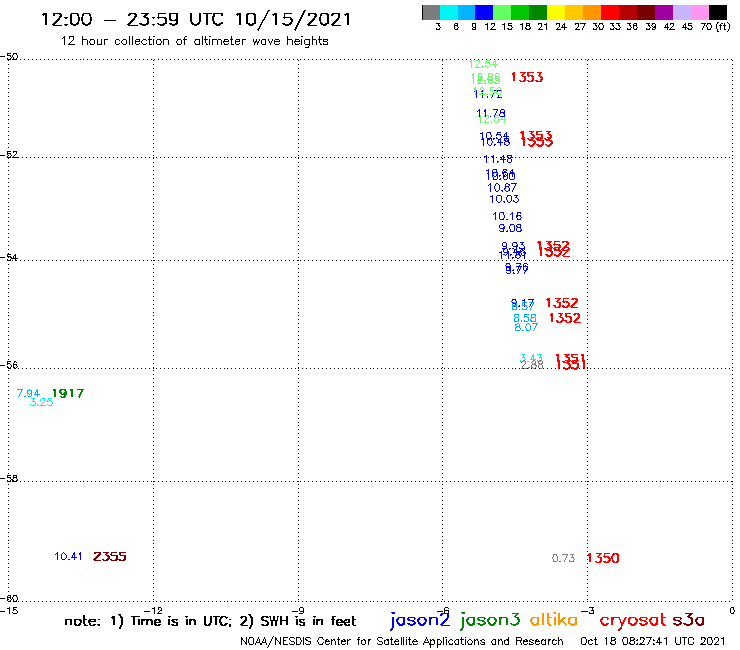Click the latitude axis label -54
The image size is (740, 650).
click(9, 258)
